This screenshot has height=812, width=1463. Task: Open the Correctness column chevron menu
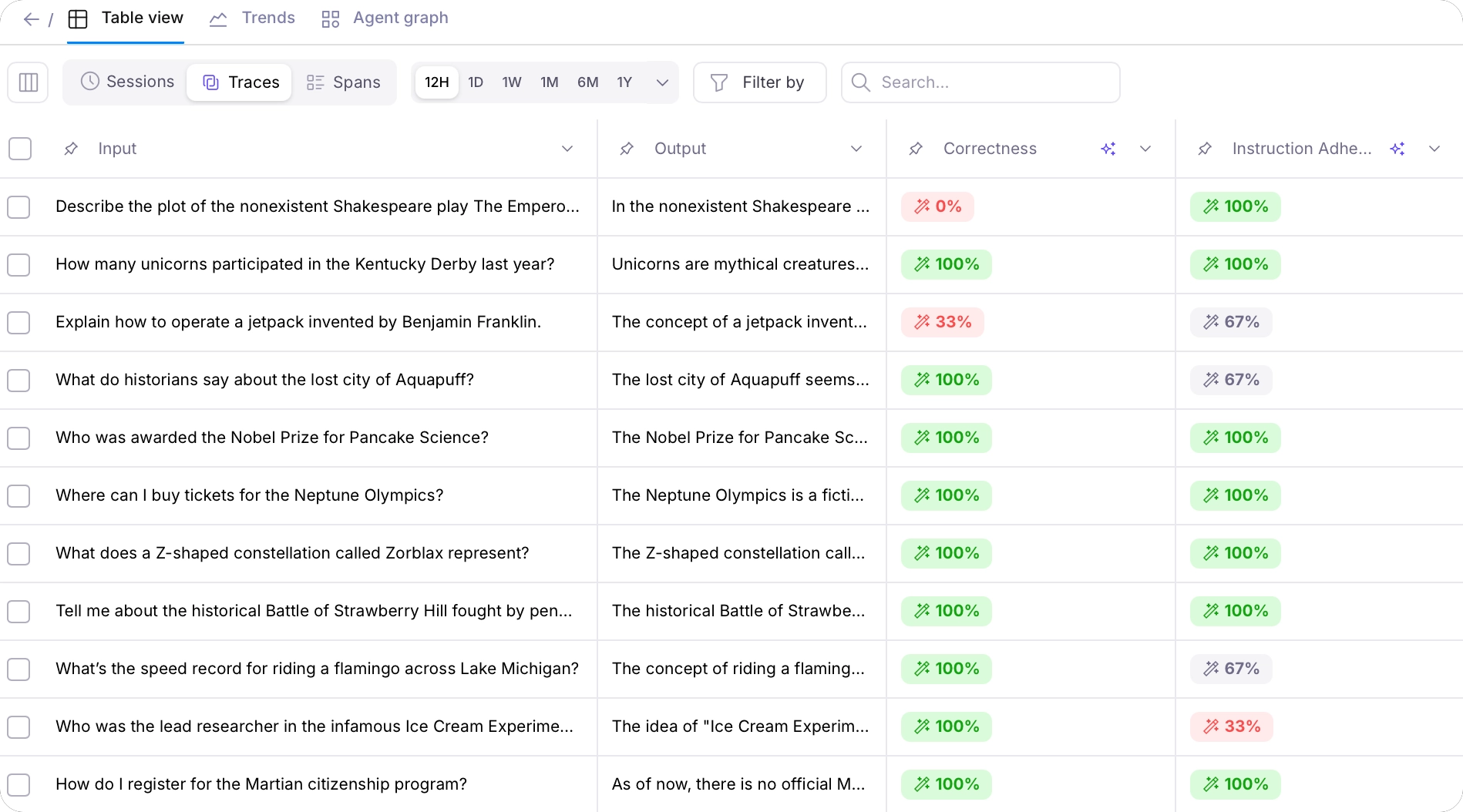pos(1145,149)
